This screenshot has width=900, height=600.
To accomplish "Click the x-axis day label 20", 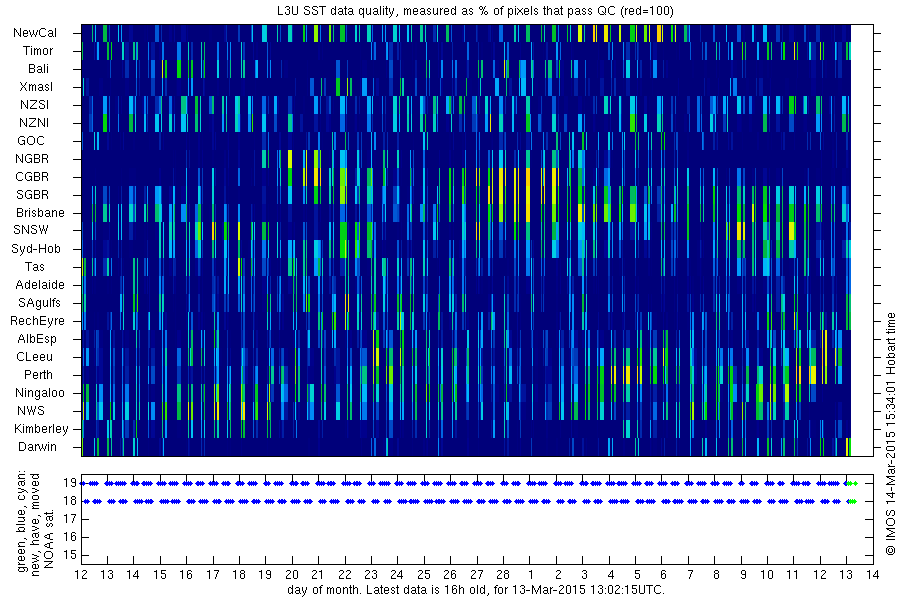I will (x=292, y=575).
